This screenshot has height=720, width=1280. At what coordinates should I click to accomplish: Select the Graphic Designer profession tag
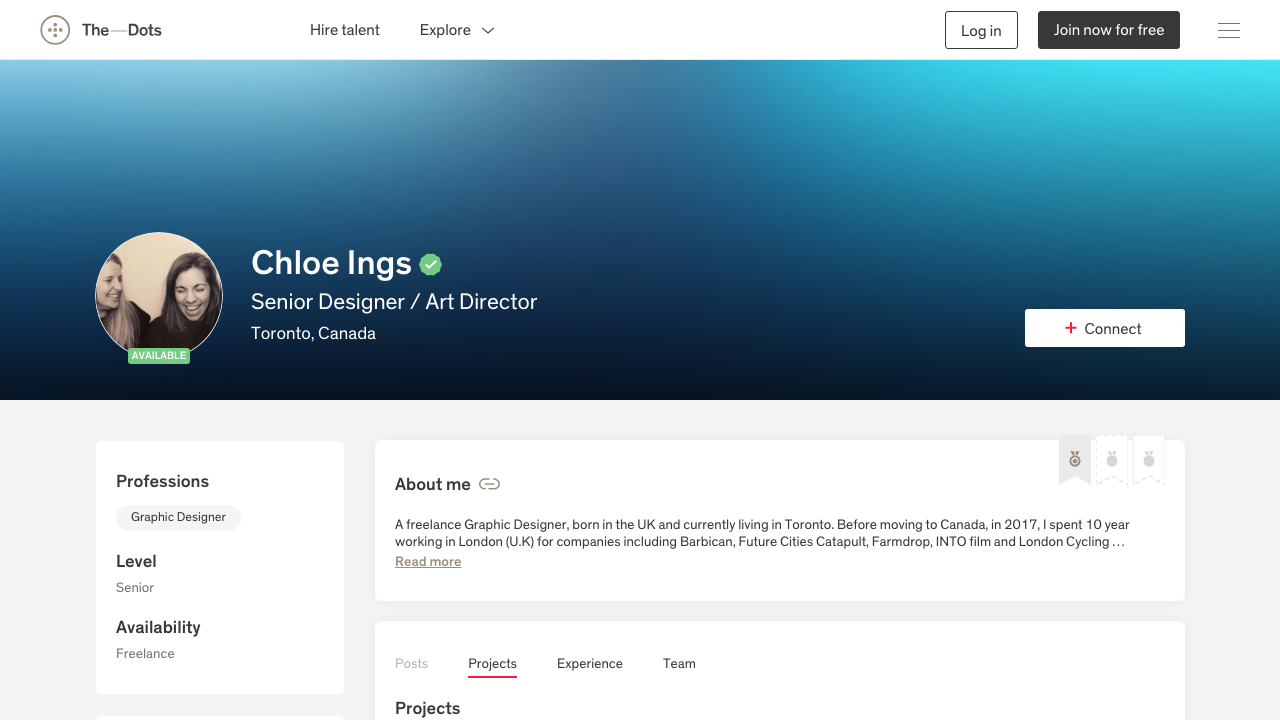coord(178,517)
